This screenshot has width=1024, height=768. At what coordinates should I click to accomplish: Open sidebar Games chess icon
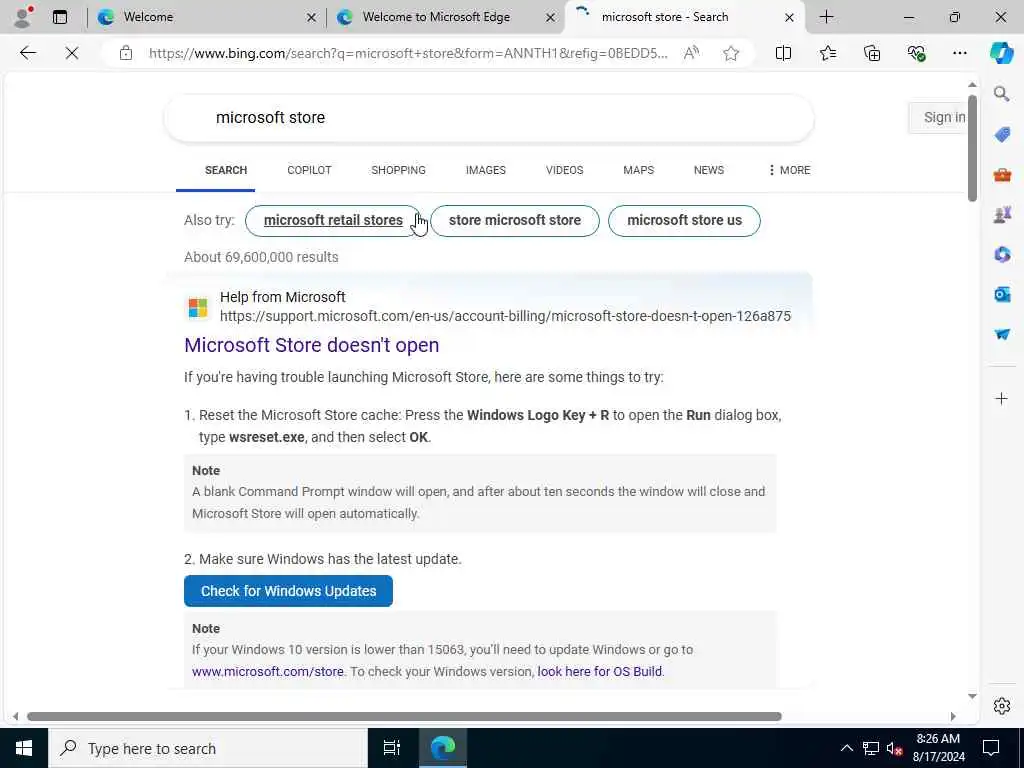coord(1002,214)
